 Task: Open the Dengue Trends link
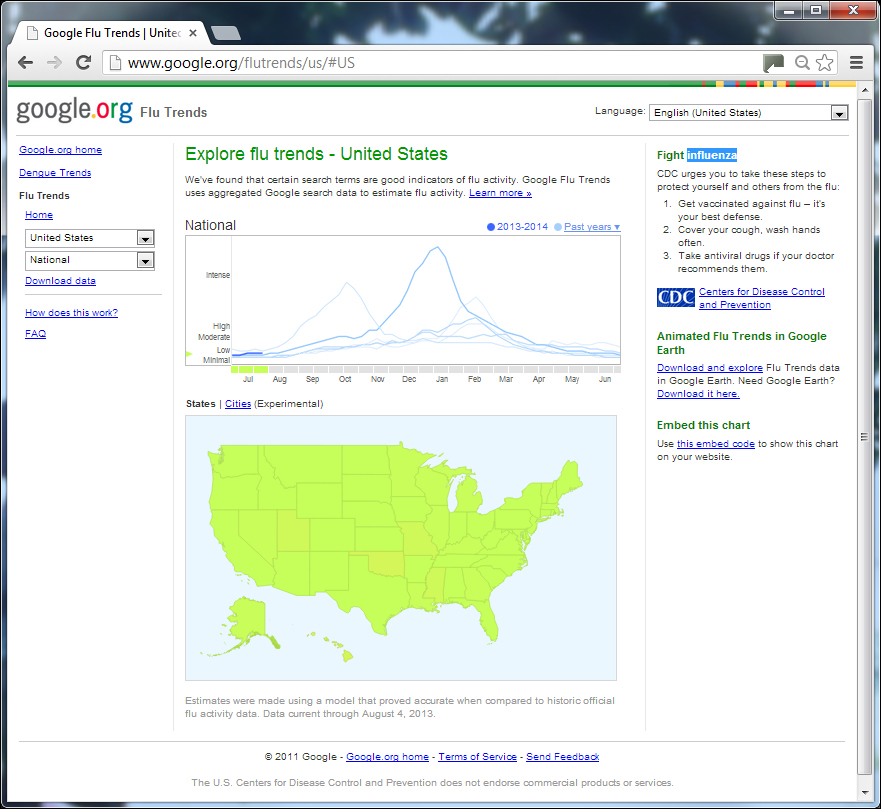coord(55,172)
